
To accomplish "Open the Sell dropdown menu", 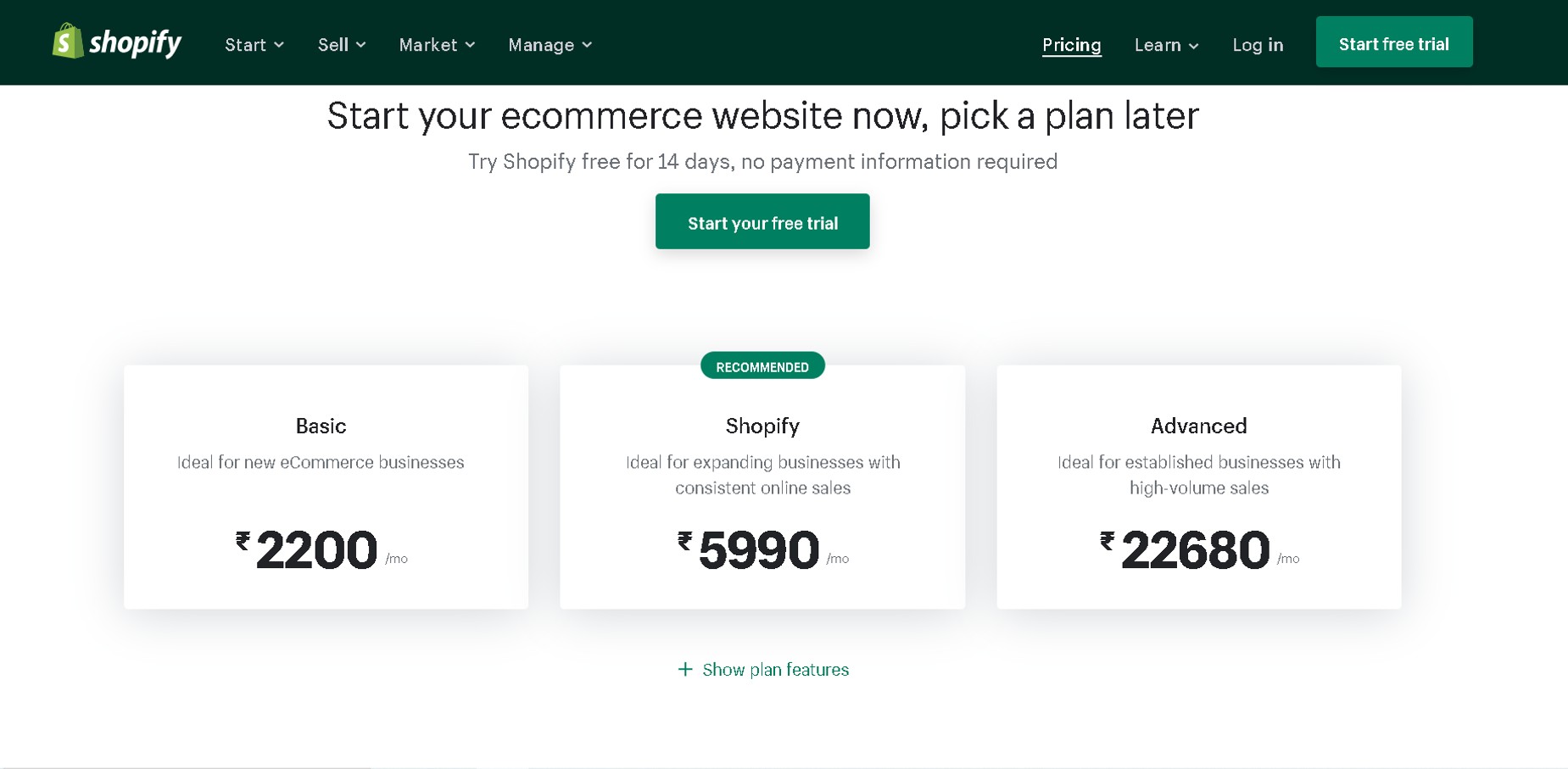I will 340,44.
